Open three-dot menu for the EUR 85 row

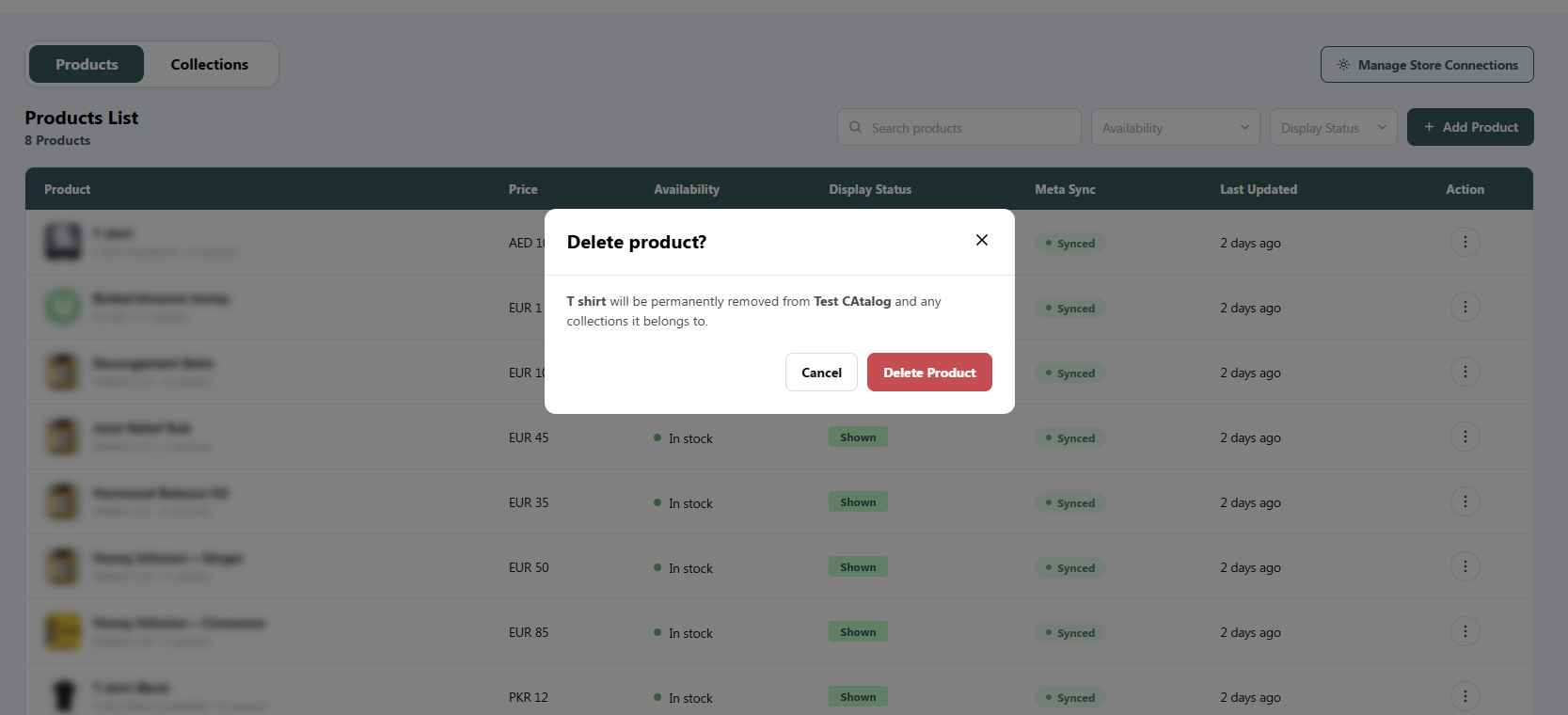click(x=1465, y=631)
